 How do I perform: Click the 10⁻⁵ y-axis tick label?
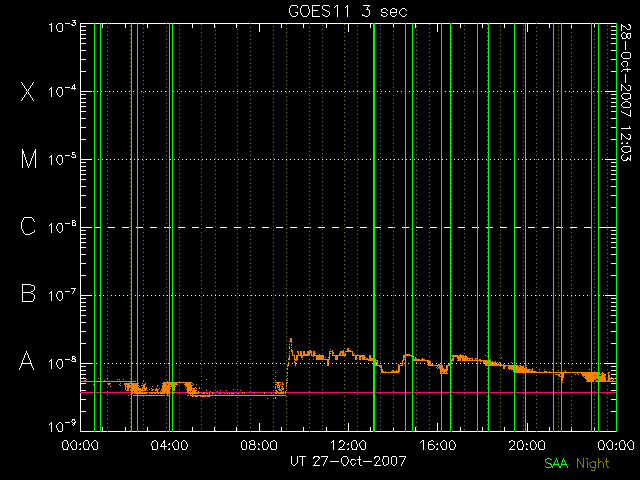tap(62, 159)
